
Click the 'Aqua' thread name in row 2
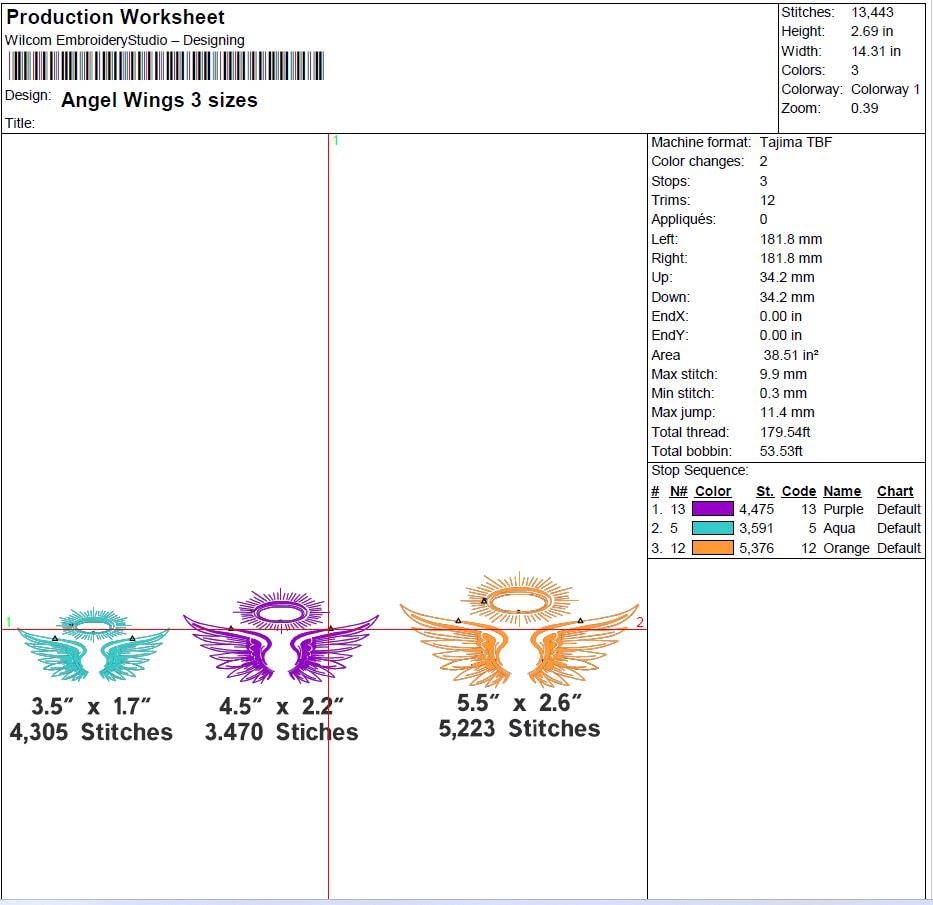(839, 528)
